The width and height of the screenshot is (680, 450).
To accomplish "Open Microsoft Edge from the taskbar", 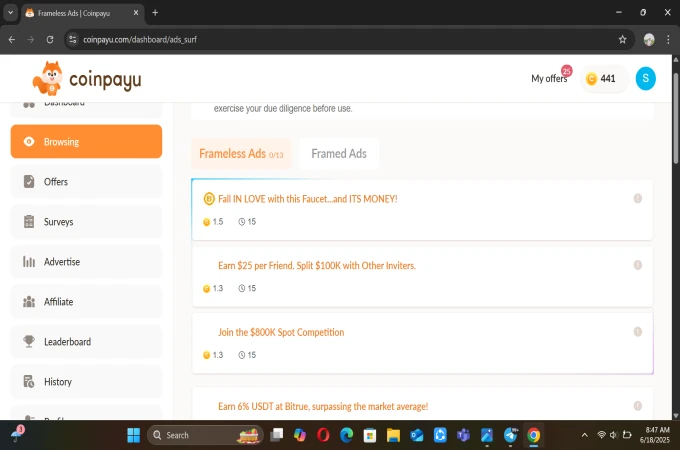I will tap(347, 435).
